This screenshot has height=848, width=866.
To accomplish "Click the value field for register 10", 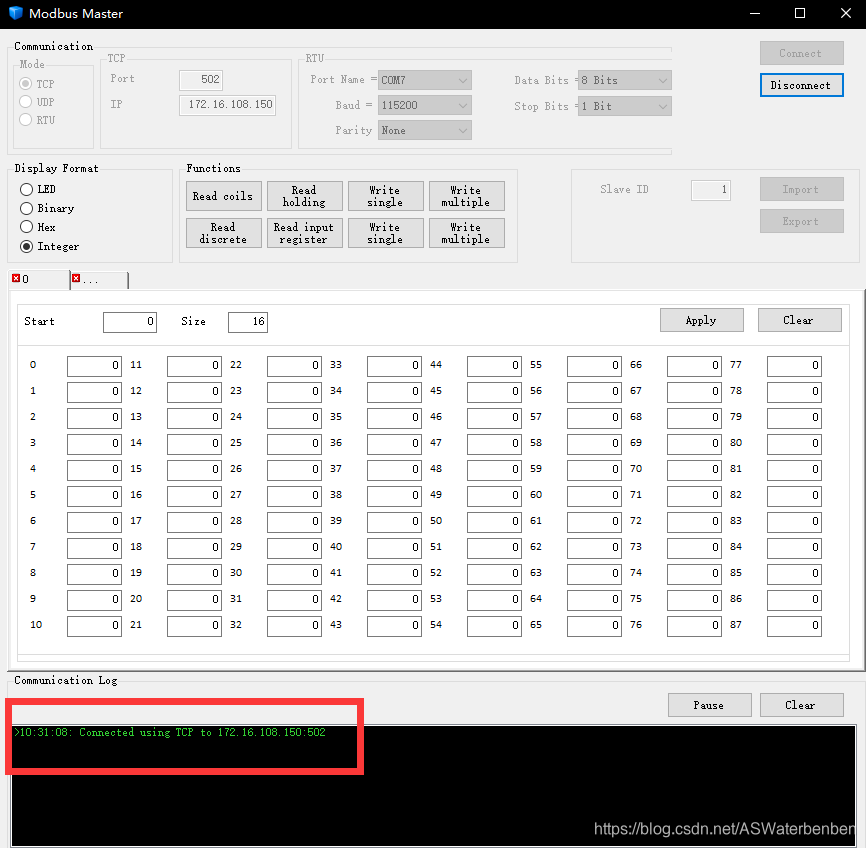I will click(94, 625).
